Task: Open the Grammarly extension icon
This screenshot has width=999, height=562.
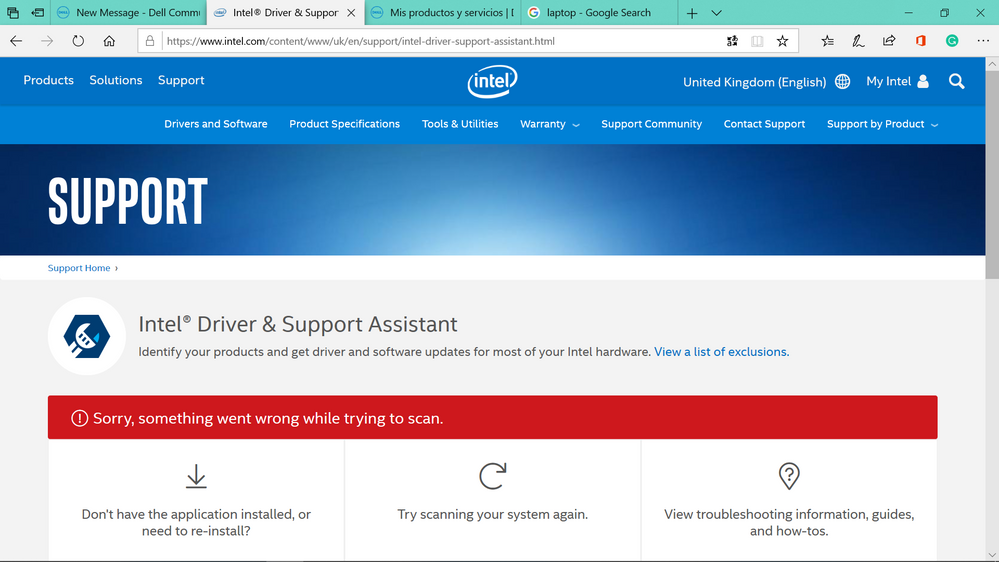Action: point(952,41)
